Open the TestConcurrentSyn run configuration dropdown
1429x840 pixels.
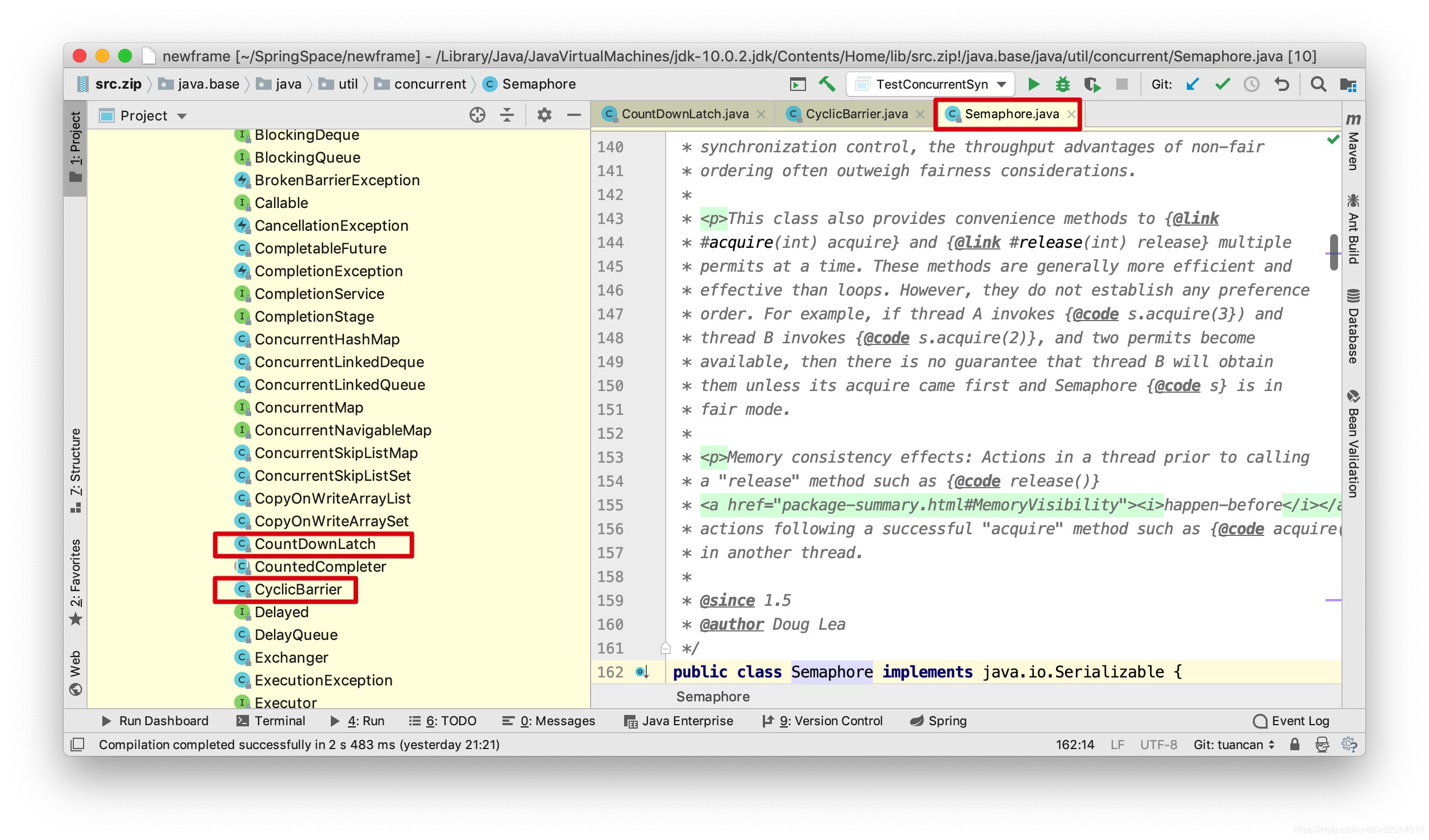click(x=930, y=84)
